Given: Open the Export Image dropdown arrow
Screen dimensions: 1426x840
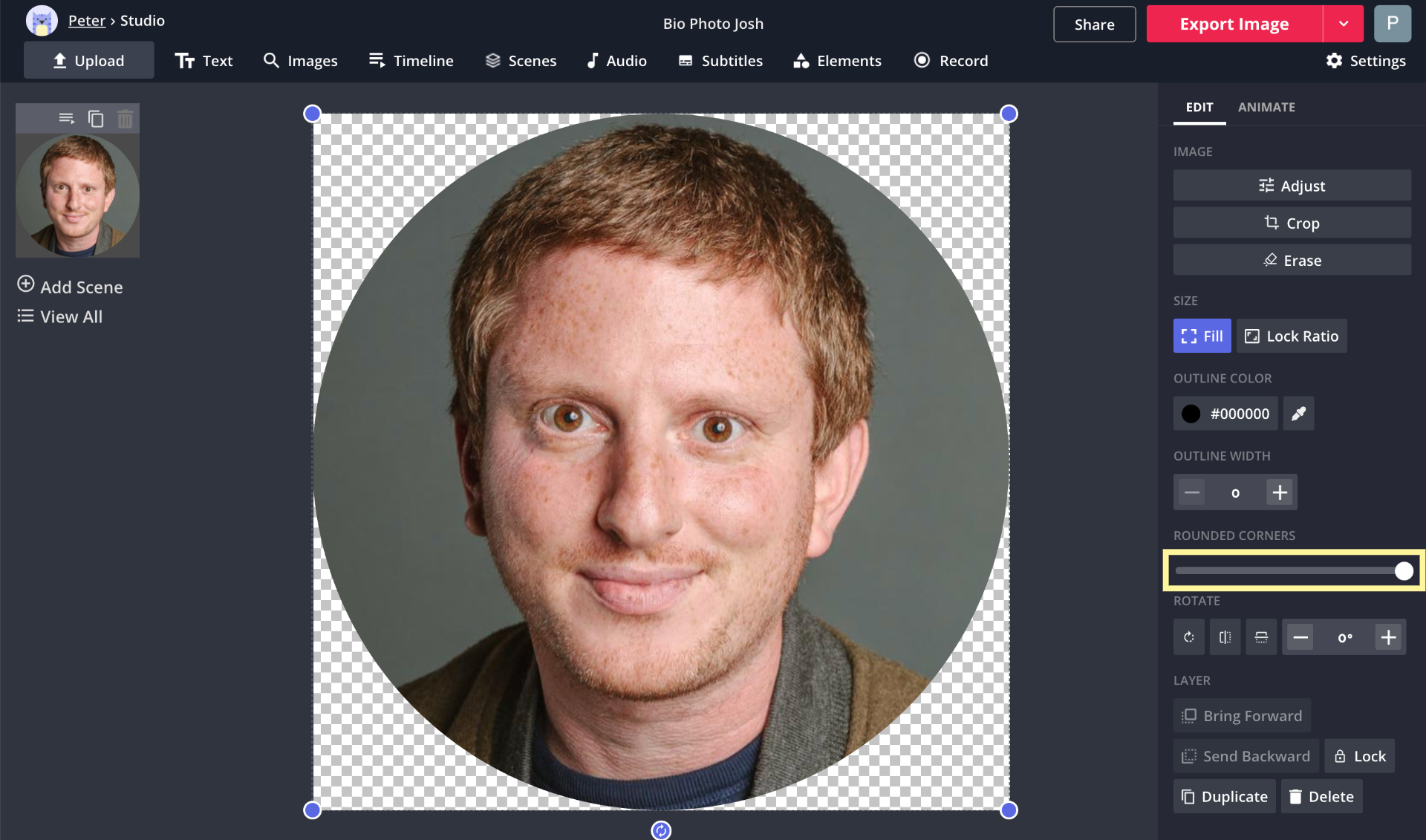Looking at the screenshot, I should click(x=1344, y=23).
